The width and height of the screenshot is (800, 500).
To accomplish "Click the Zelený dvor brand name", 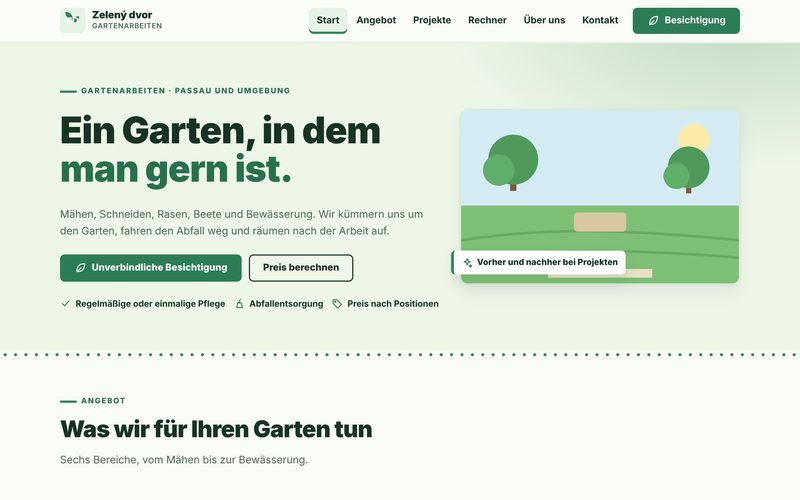I will point(122,15).
